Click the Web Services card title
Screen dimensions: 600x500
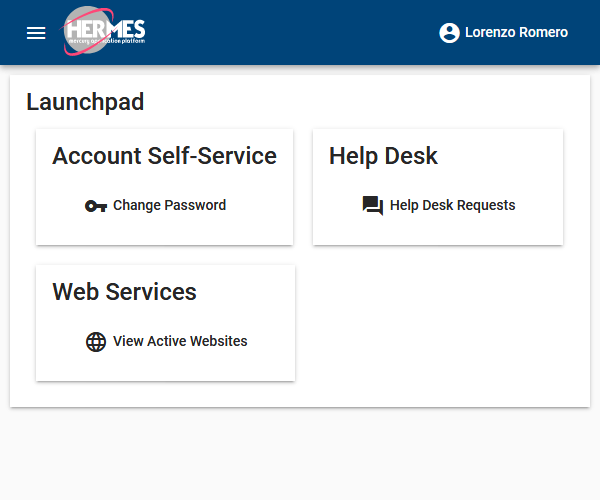tap(124, 292)
